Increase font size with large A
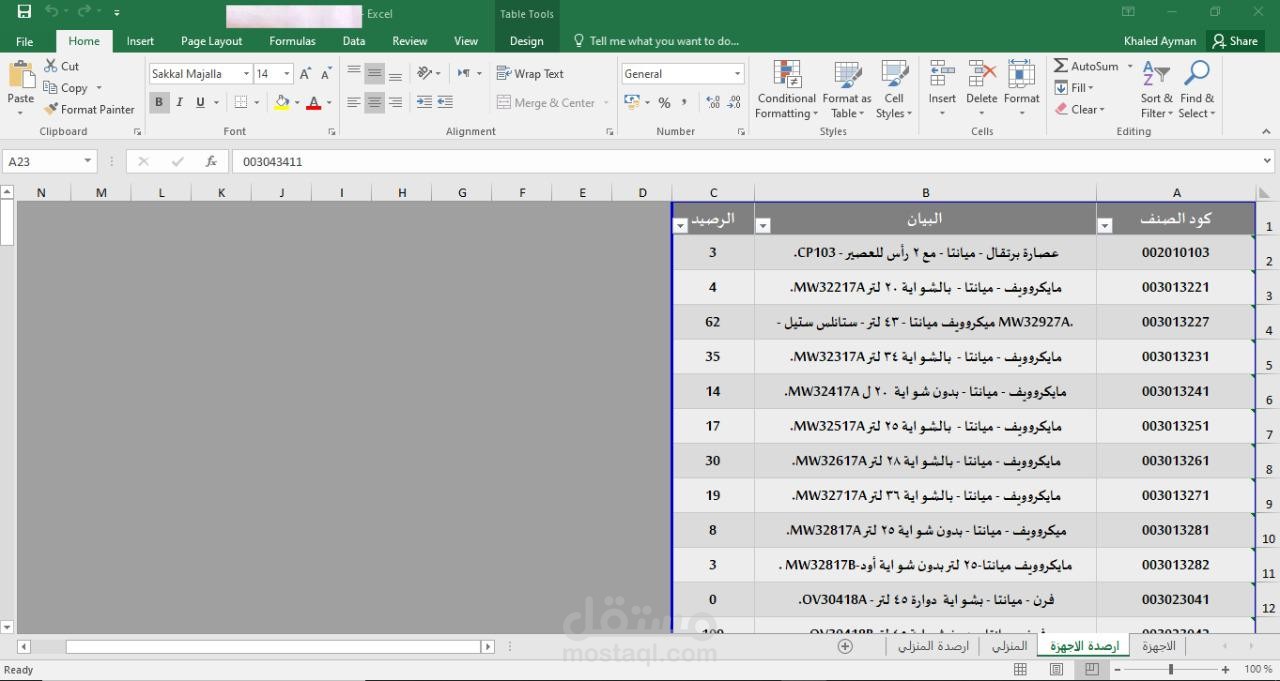 [306, 74]
